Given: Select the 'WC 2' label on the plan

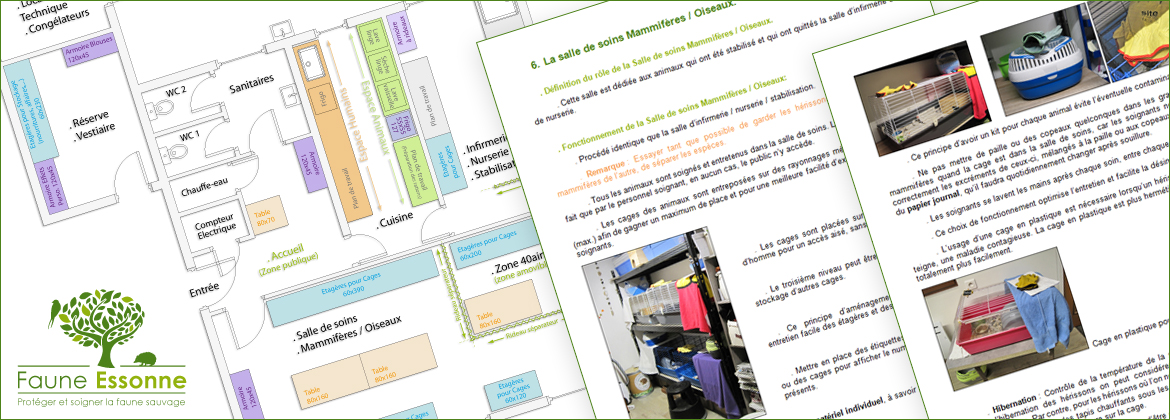Looking at the screenshot, I should (x=178, y=92).
